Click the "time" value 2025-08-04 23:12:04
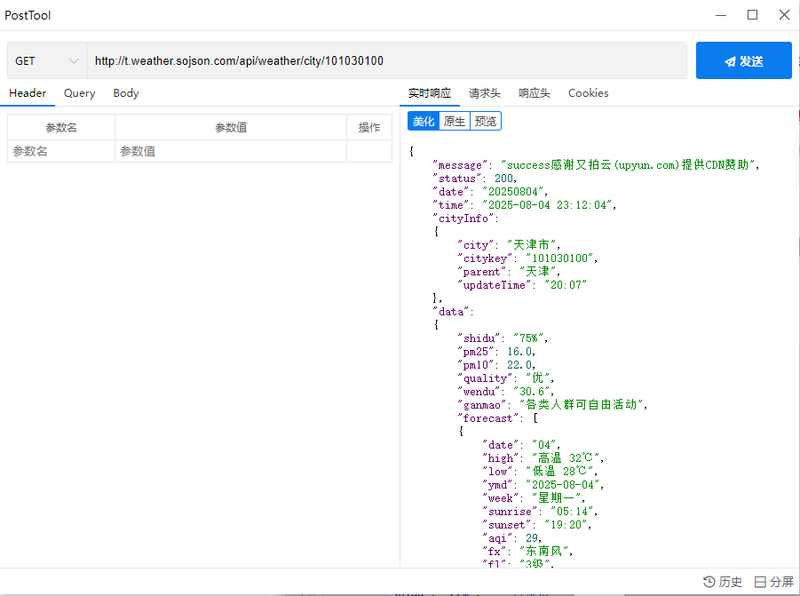 549,205
